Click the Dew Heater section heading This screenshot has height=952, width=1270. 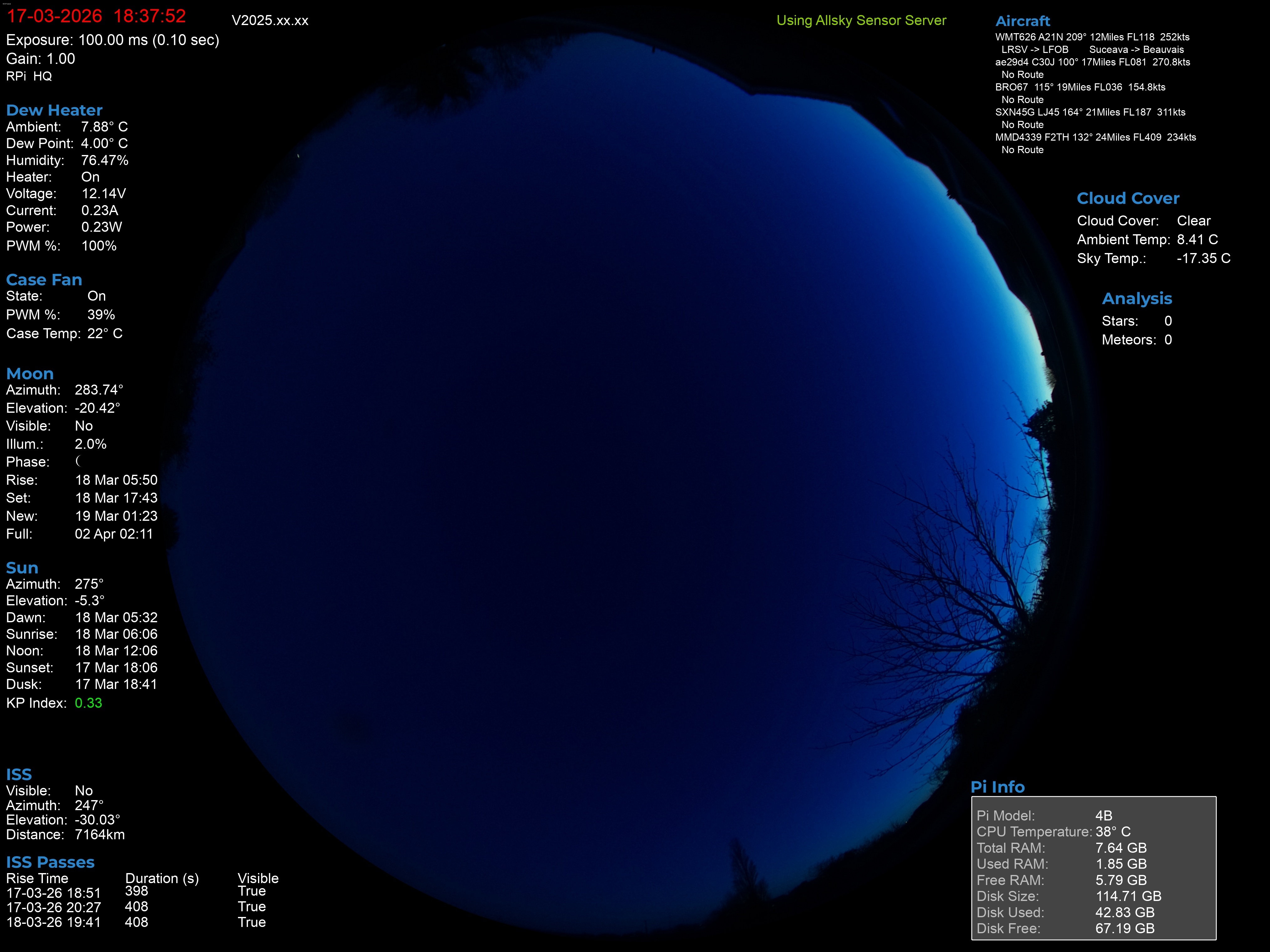pos(54,110)
